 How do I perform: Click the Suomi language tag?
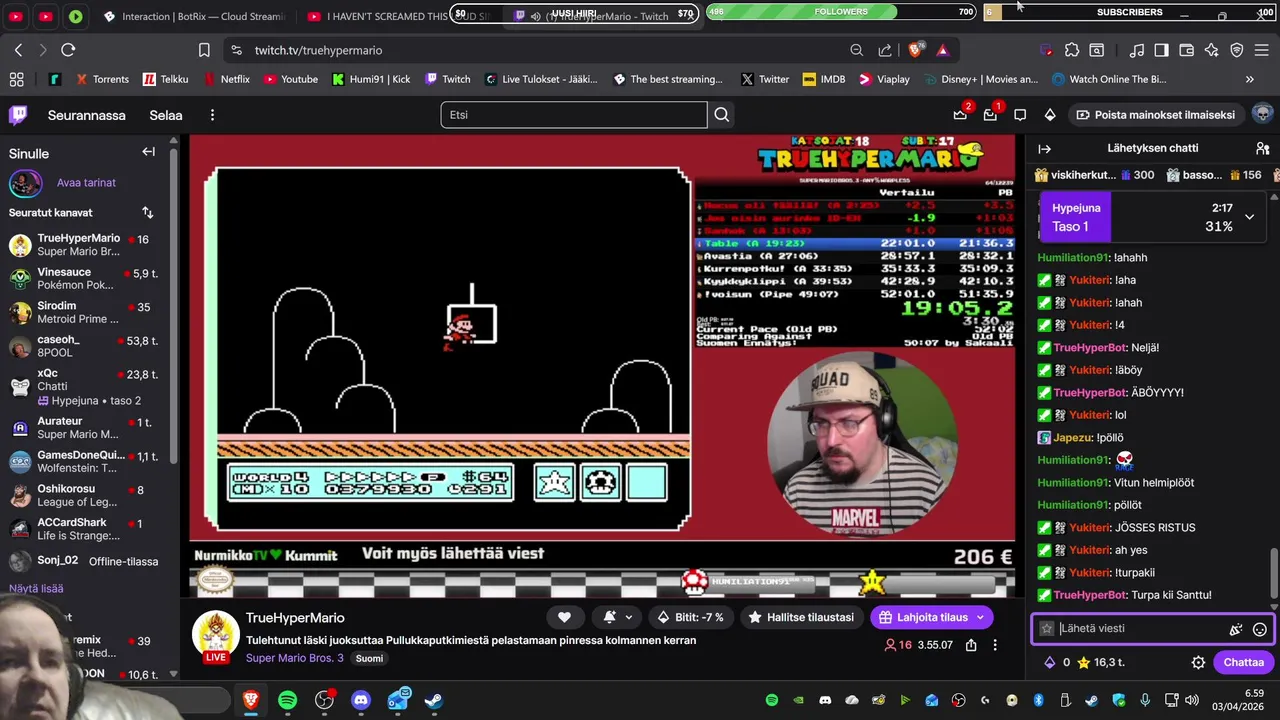click(x=369, y=658)
